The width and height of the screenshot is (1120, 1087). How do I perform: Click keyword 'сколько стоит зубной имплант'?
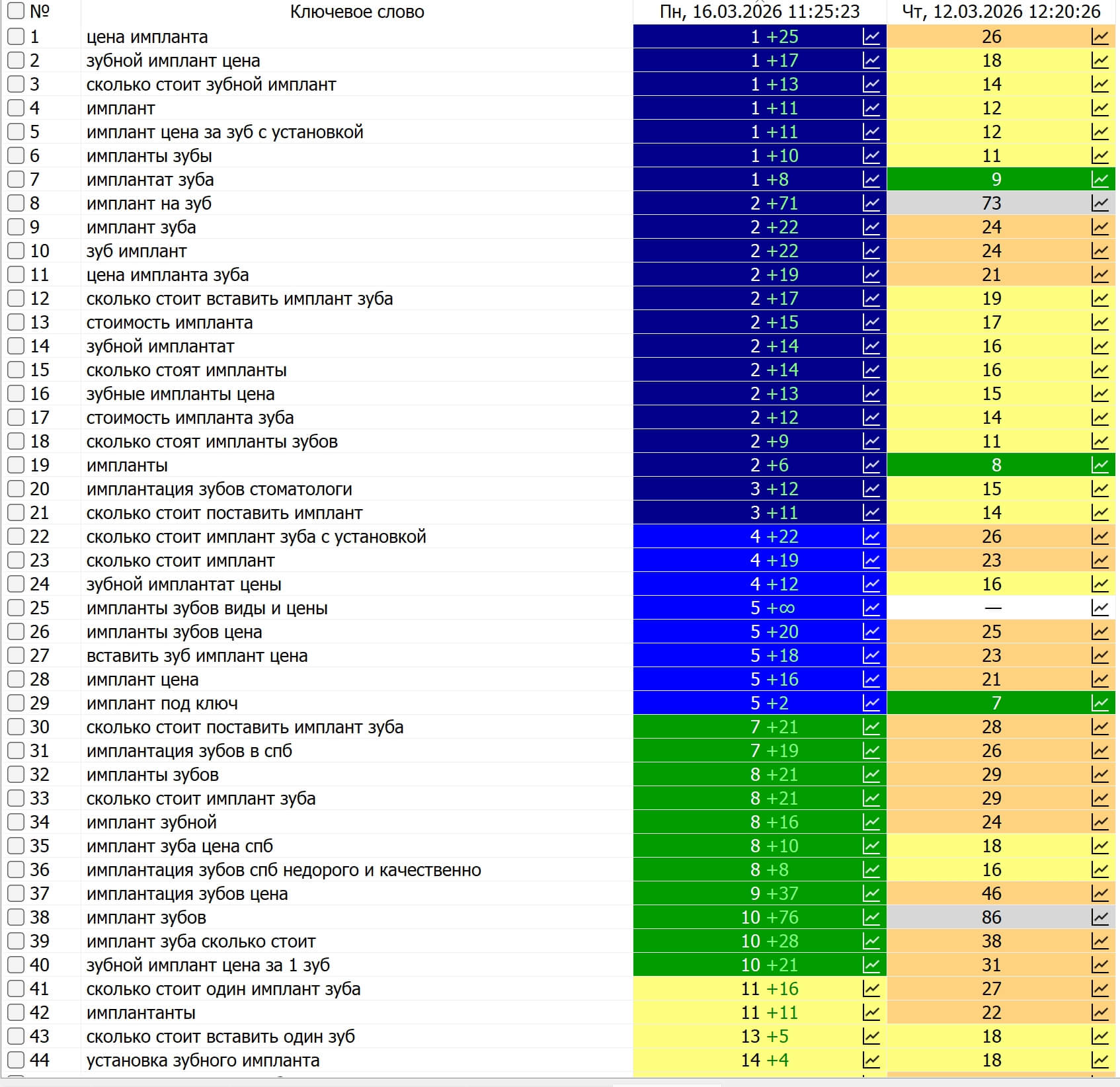click(211, 85)
